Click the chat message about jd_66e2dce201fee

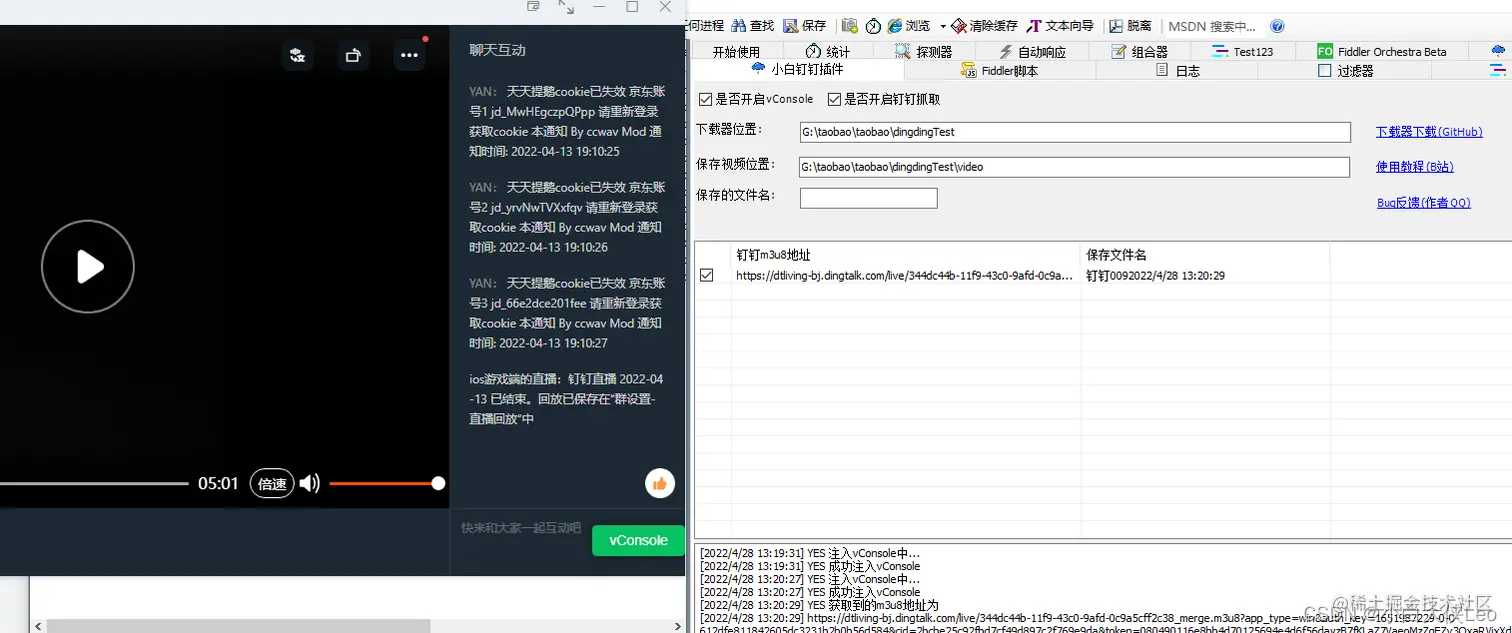tap(566, 313)
